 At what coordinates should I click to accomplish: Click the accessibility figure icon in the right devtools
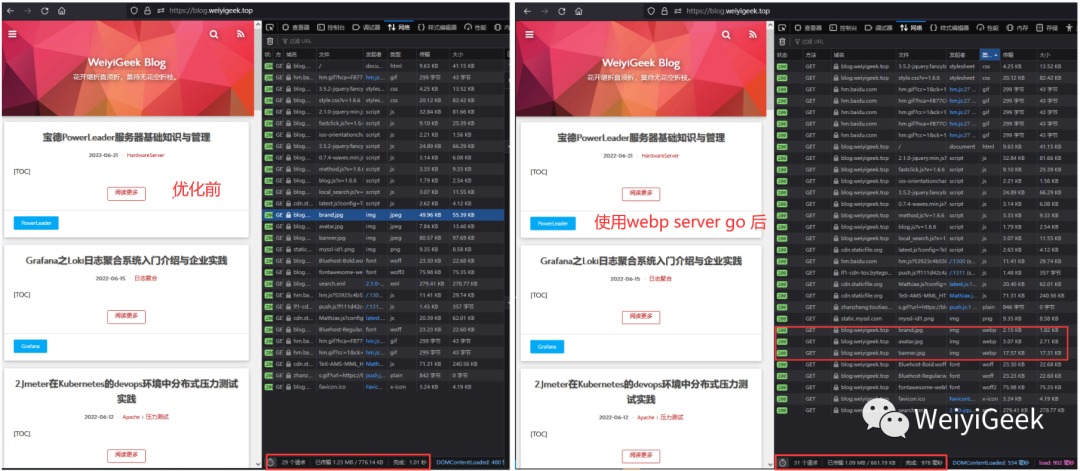1070,28
